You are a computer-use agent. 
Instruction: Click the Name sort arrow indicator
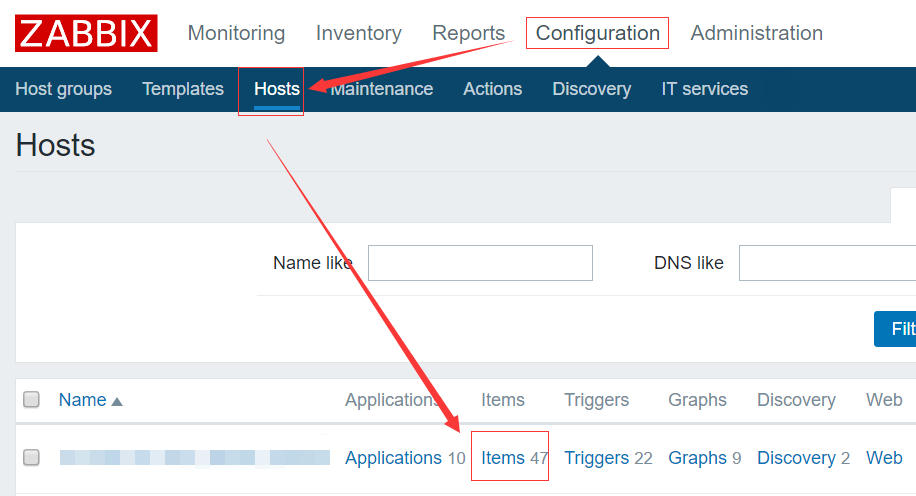click(117, 402)
